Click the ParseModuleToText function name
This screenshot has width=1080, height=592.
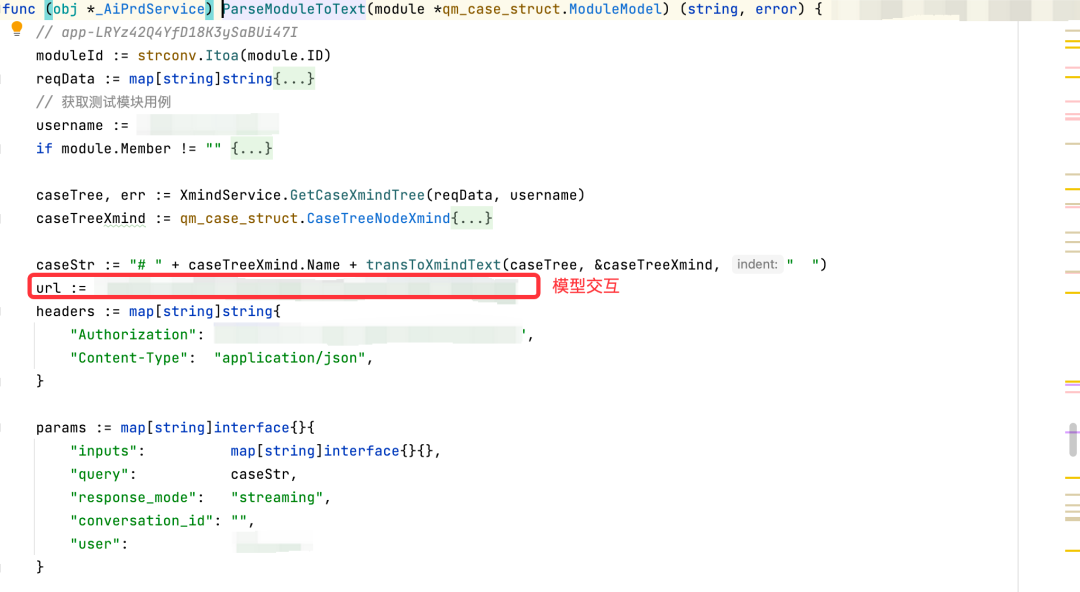coord(293,10)
